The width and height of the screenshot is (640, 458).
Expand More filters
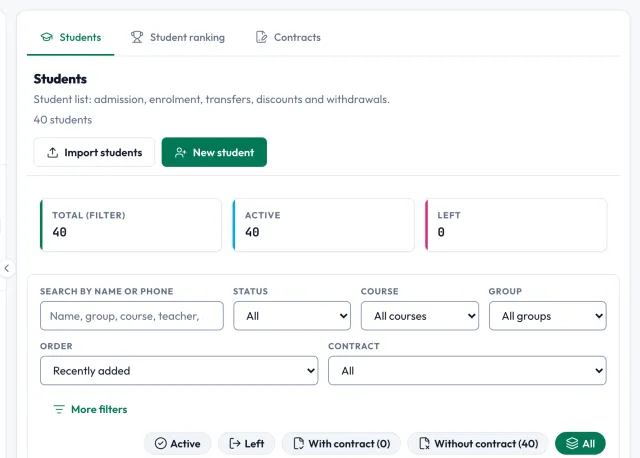[90, 409]
